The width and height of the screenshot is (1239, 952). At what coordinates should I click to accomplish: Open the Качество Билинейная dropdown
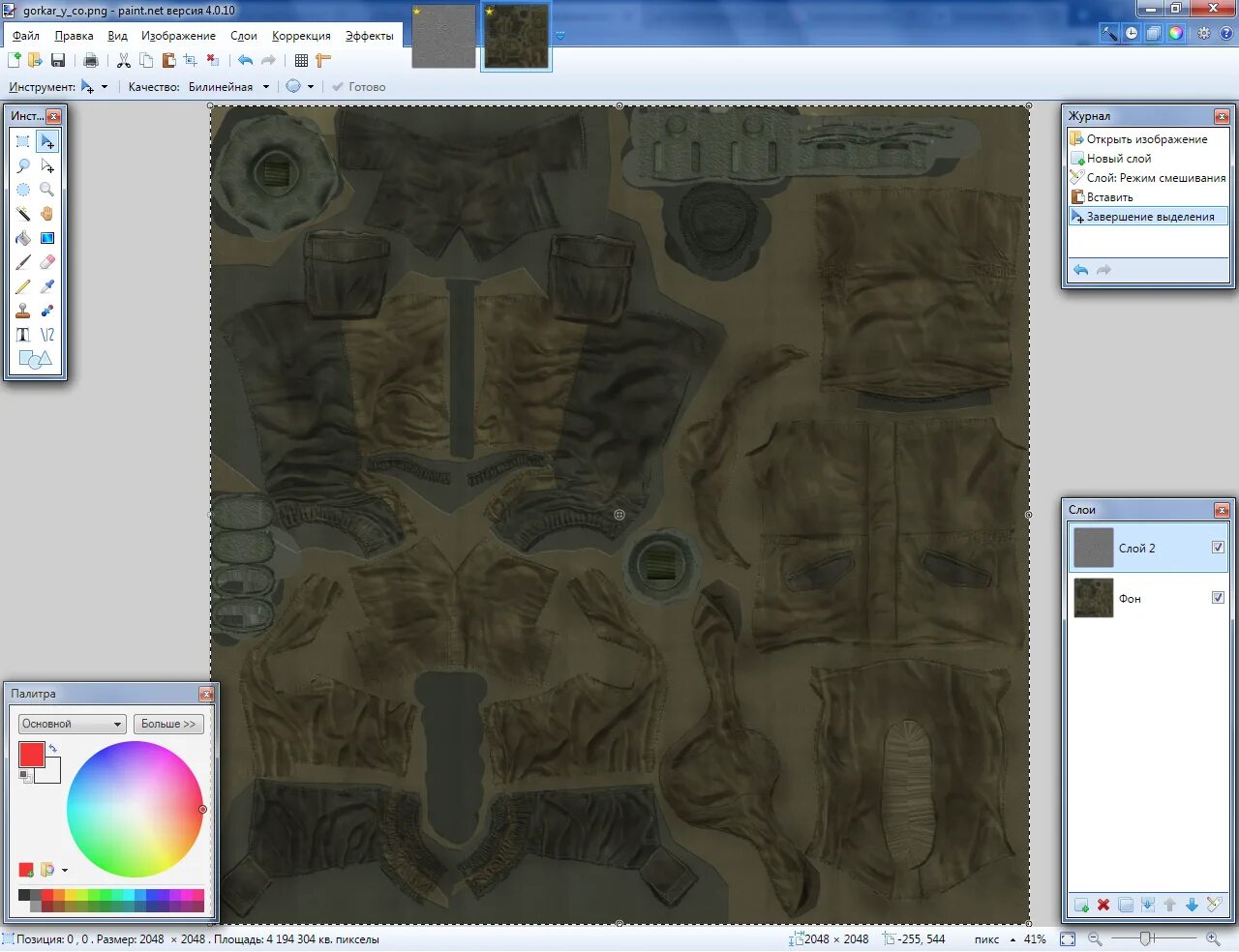click(x=228, y=87)
